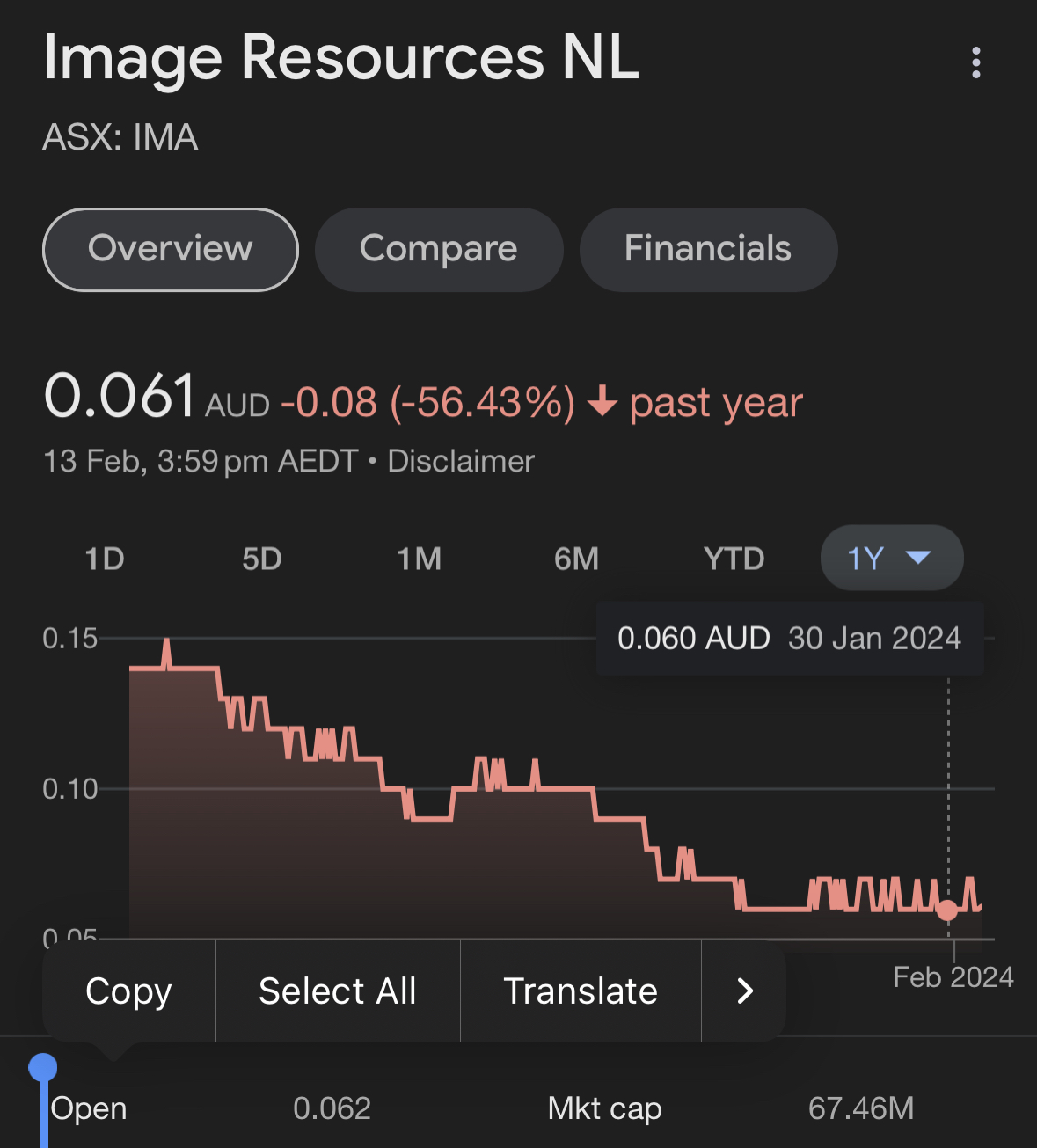Switch to the Overview tab
The width and height of the screenshot is (1037, 1148).
171,249
